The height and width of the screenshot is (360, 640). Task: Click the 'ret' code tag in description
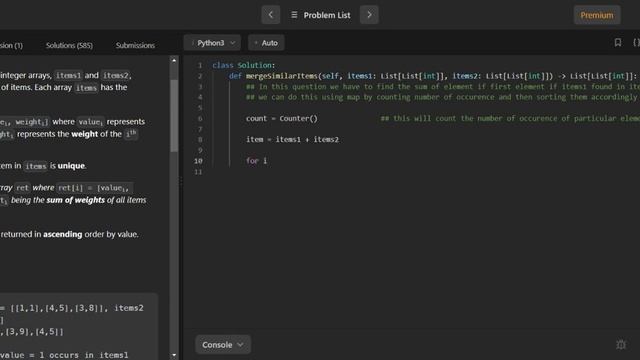[22, 188]
